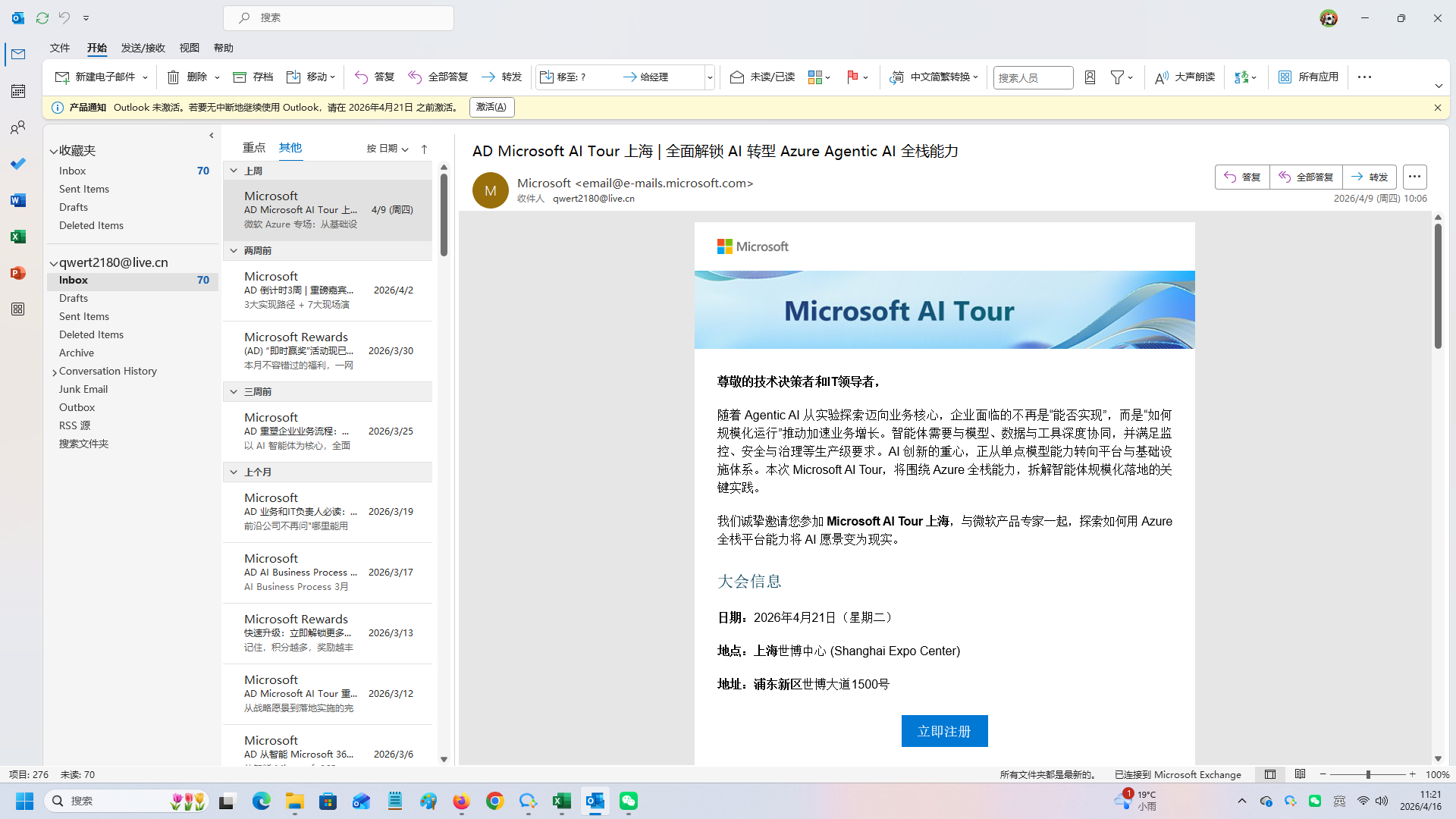
Task: Open the 发送/接收 ribbon tab
Action: 143,48
